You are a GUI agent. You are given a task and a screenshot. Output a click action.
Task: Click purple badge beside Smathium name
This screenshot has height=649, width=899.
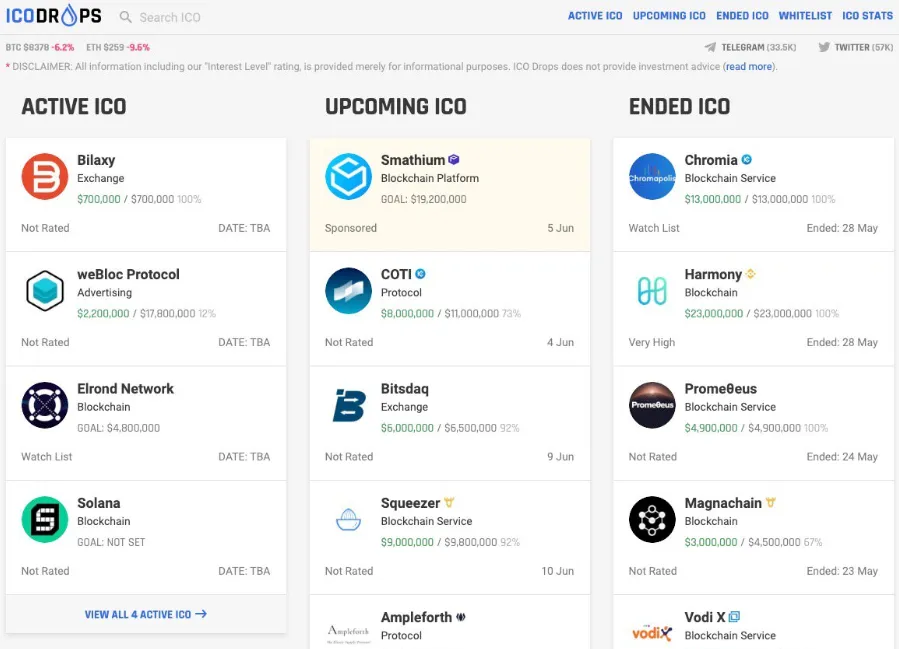coord(454,159)
